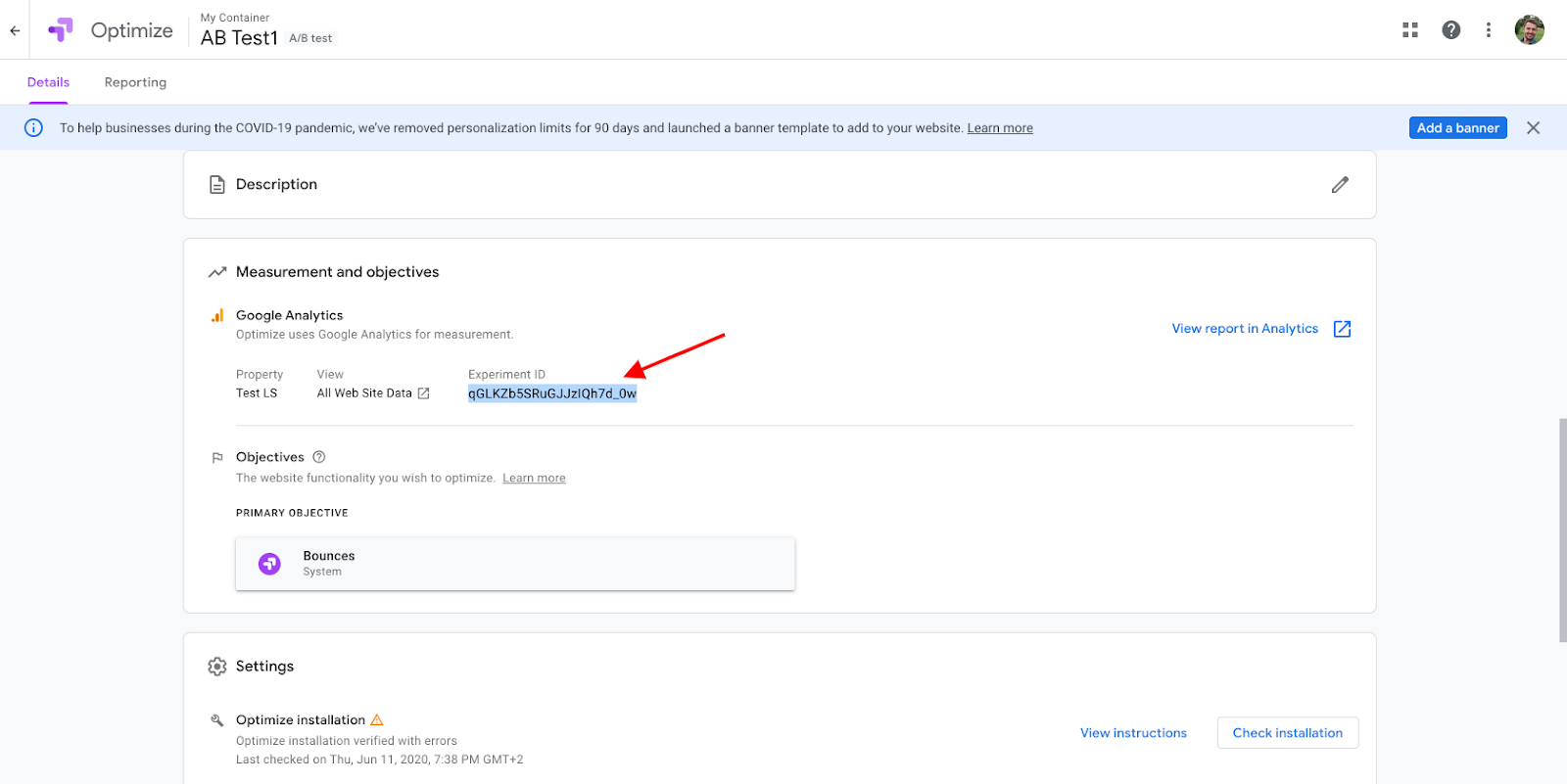The width and height of the screenshot is (1567, 784).
Task: Click the Measurement and objectives heading
Action: [337, 272]
